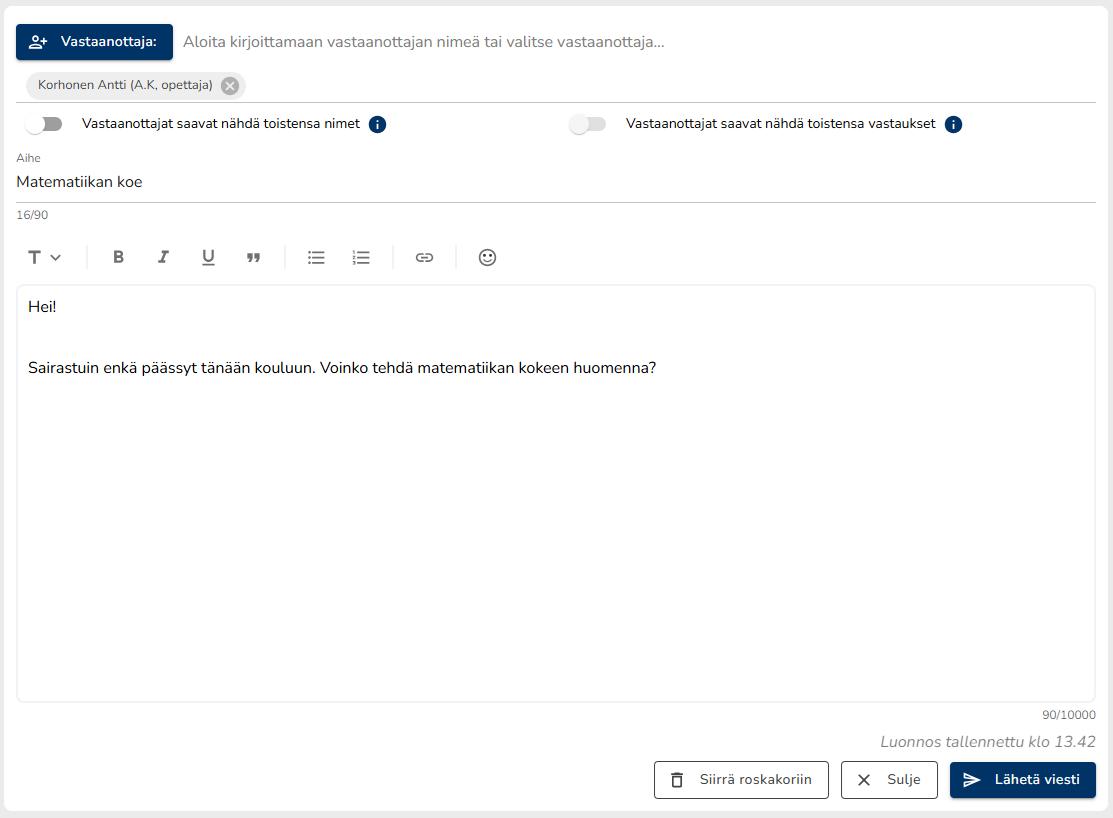Show info about recipients seeing replies
Viewport: 1113px width, 818px height.
[x=953, y=124]
